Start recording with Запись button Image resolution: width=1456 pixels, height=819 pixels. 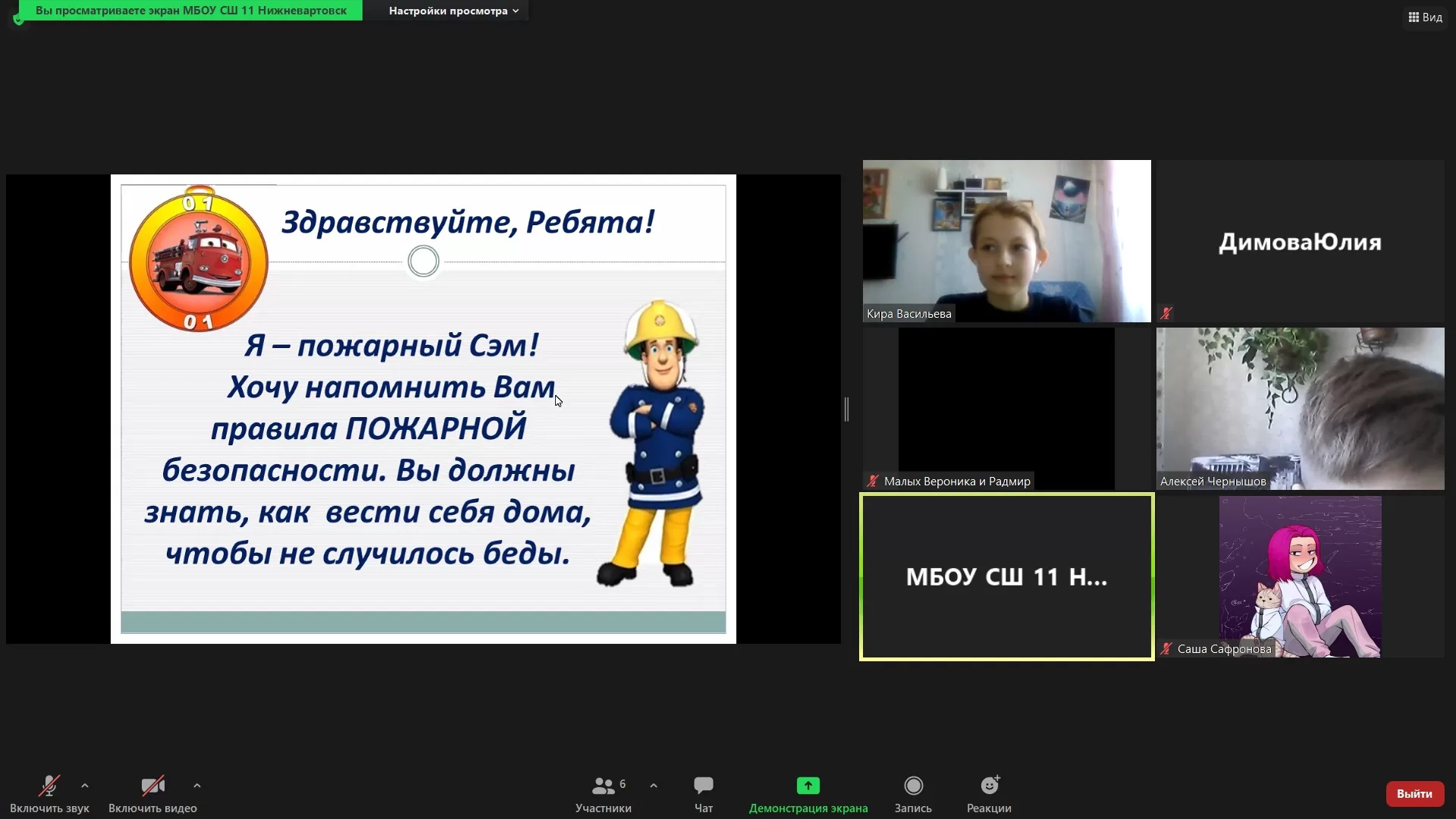[x=913, y=794]
